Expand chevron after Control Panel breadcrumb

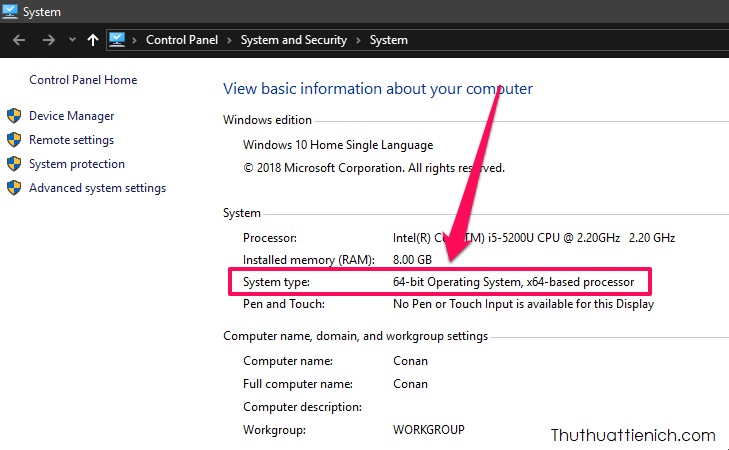229,40
